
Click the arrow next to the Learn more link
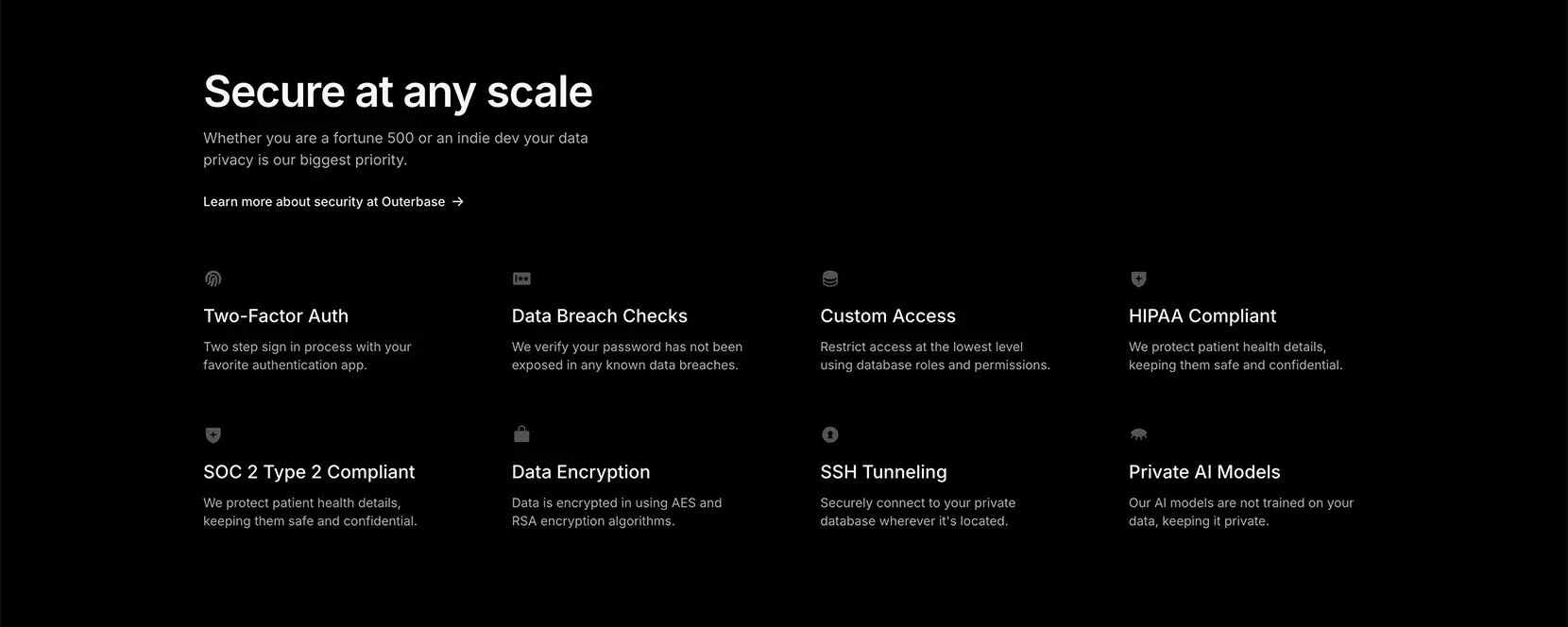(458, 201)
